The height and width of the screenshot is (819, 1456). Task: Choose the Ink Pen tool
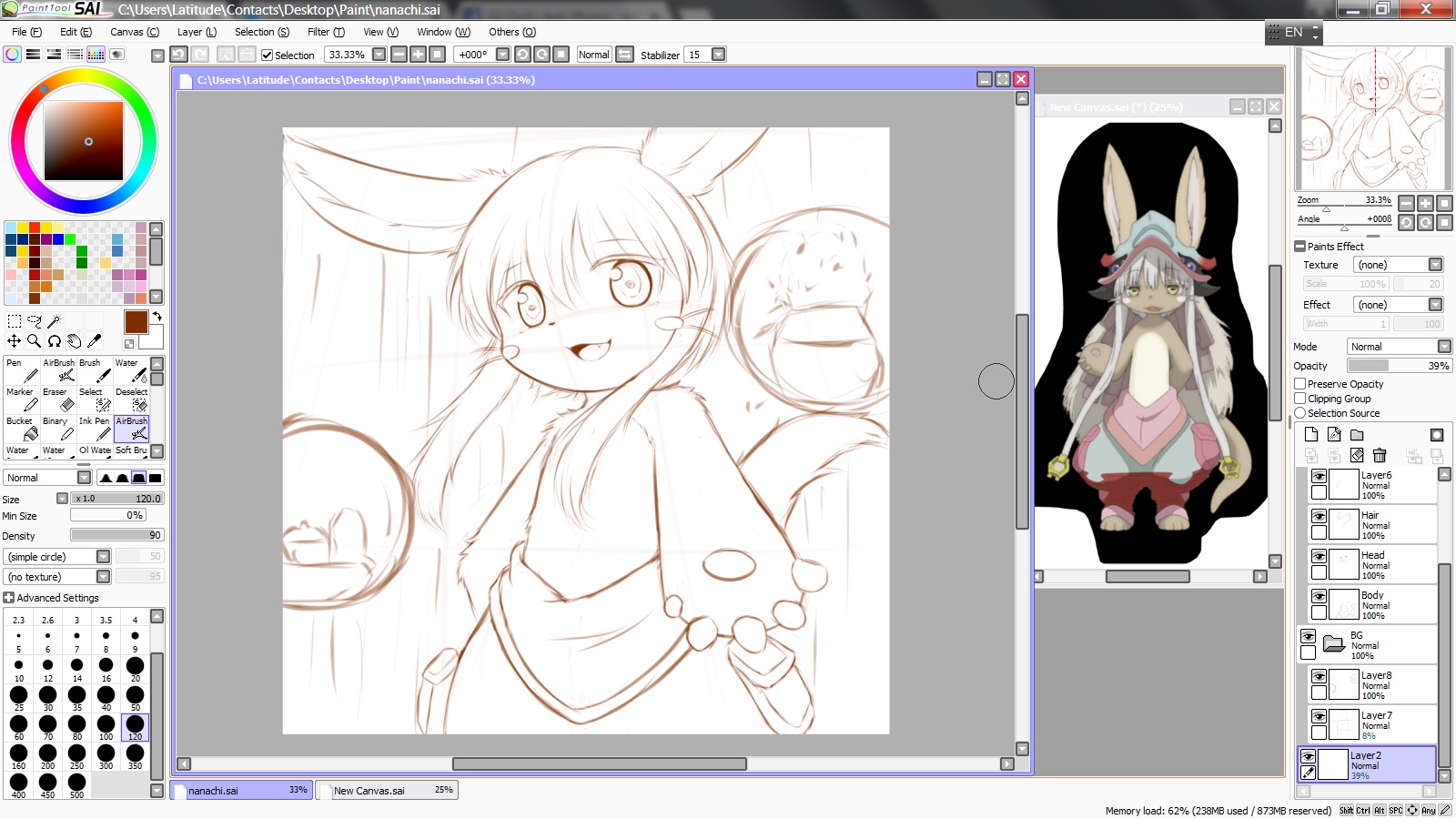point(95,429)
